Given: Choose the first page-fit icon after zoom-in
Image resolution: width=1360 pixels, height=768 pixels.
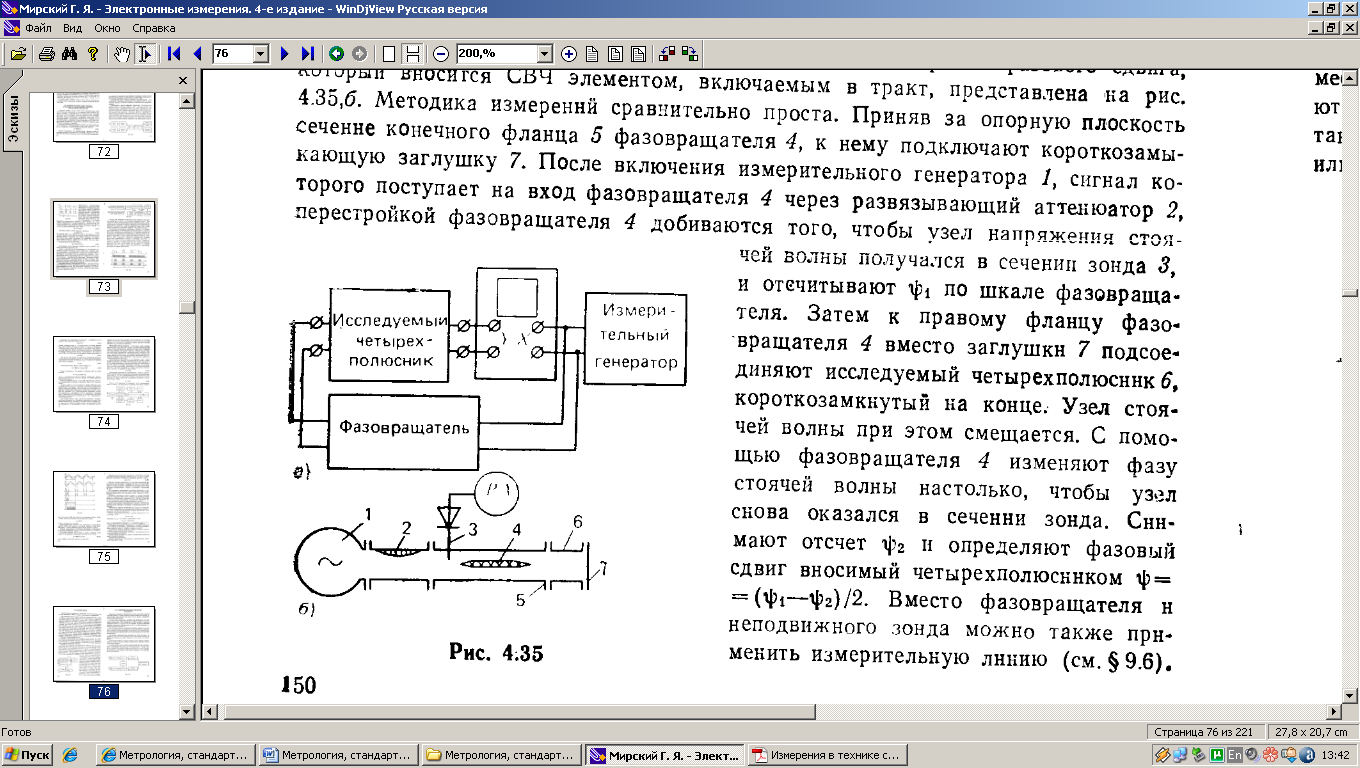Looking at the screenshot, I should click(592, 54).
